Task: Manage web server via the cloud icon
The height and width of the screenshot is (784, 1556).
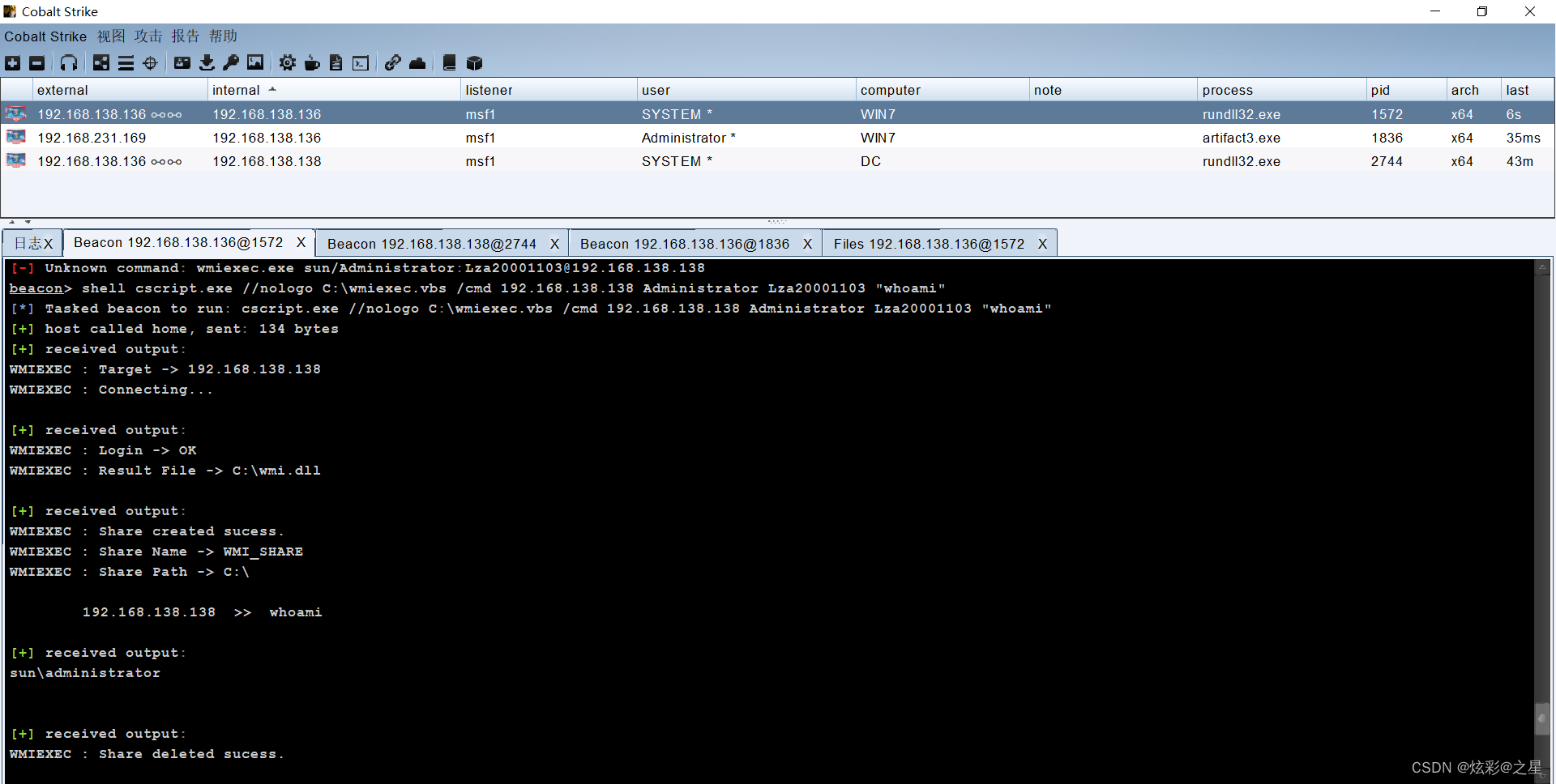Action: 417,63
